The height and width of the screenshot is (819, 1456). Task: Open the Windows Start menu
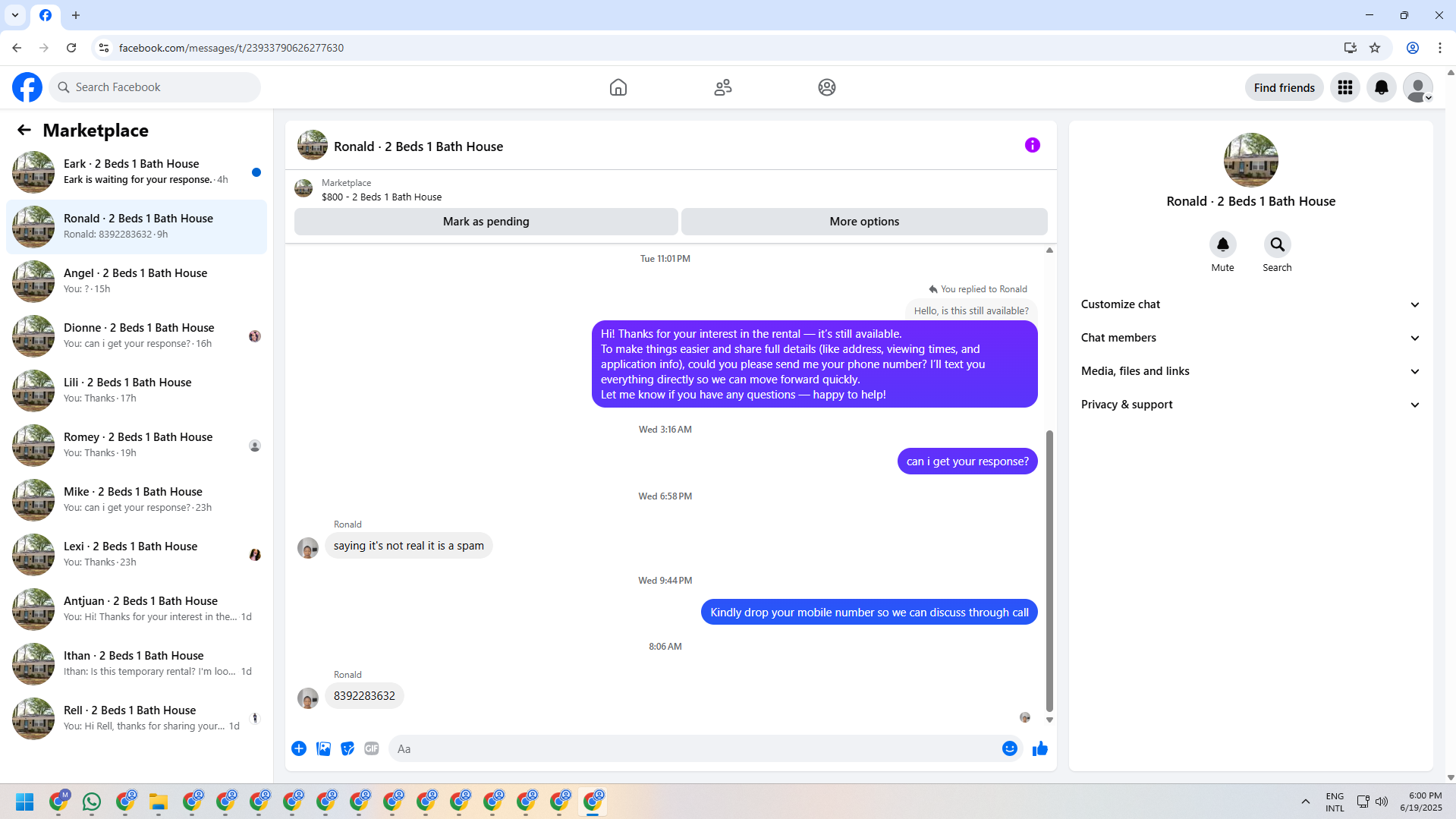click(x=25, y=802)
